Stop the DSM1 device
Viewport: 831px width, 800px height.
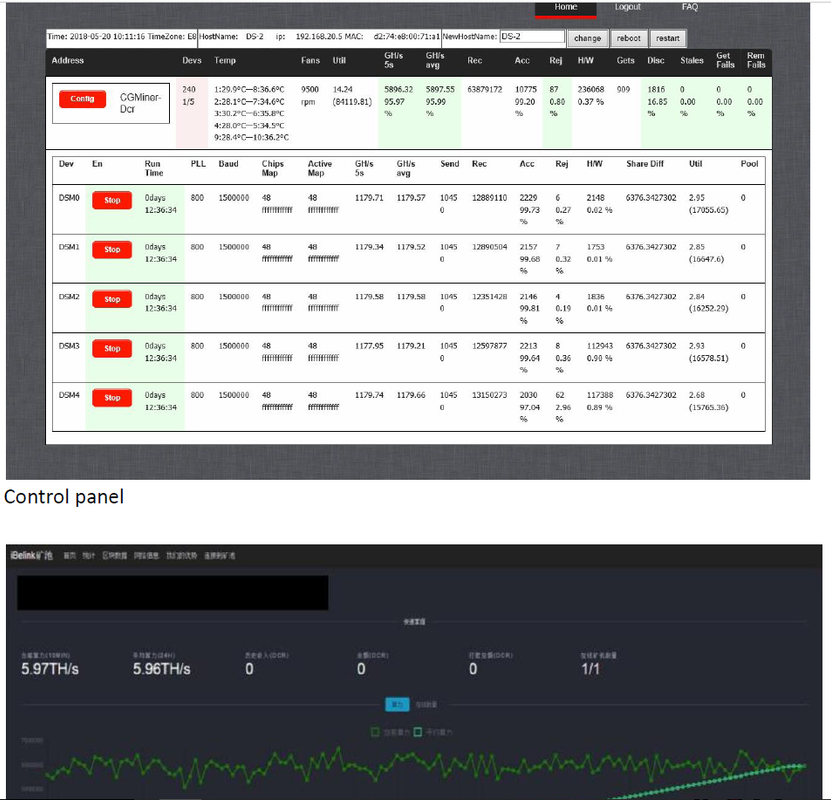(112, 250)
